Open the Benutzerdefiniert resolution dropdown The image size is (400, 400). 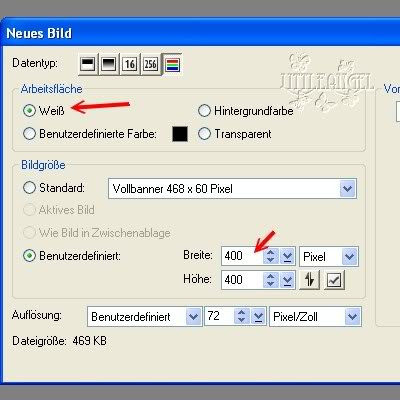(x=144, y=316)
